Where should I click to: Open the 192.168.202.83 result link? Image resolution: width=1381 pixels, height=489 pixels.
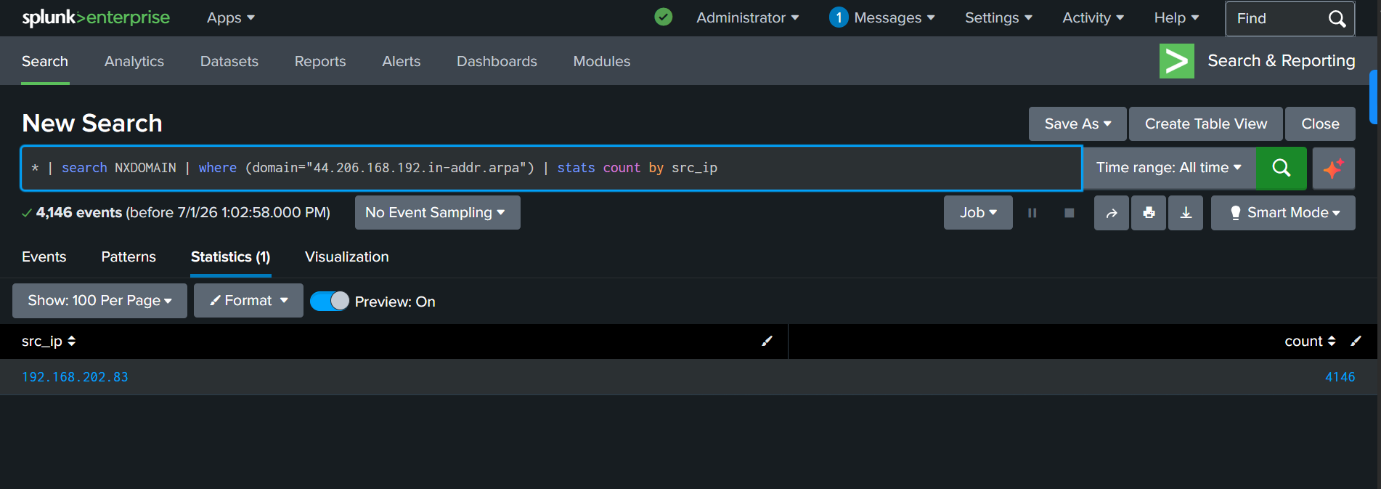[75, 377]
